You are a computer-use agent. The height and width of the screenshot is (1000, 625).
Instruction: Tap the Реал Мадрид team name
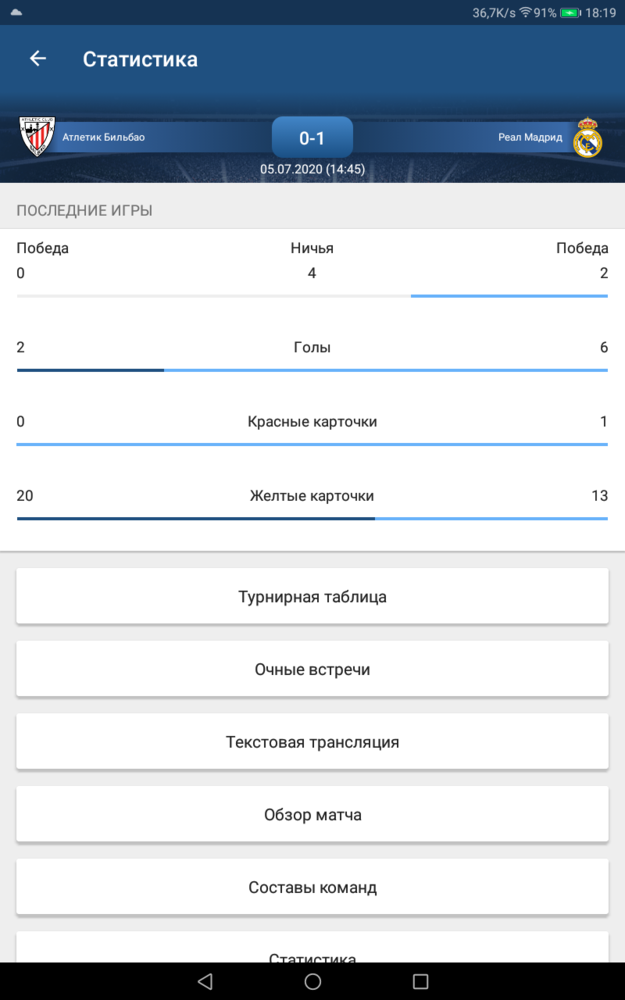coord(531,137)
